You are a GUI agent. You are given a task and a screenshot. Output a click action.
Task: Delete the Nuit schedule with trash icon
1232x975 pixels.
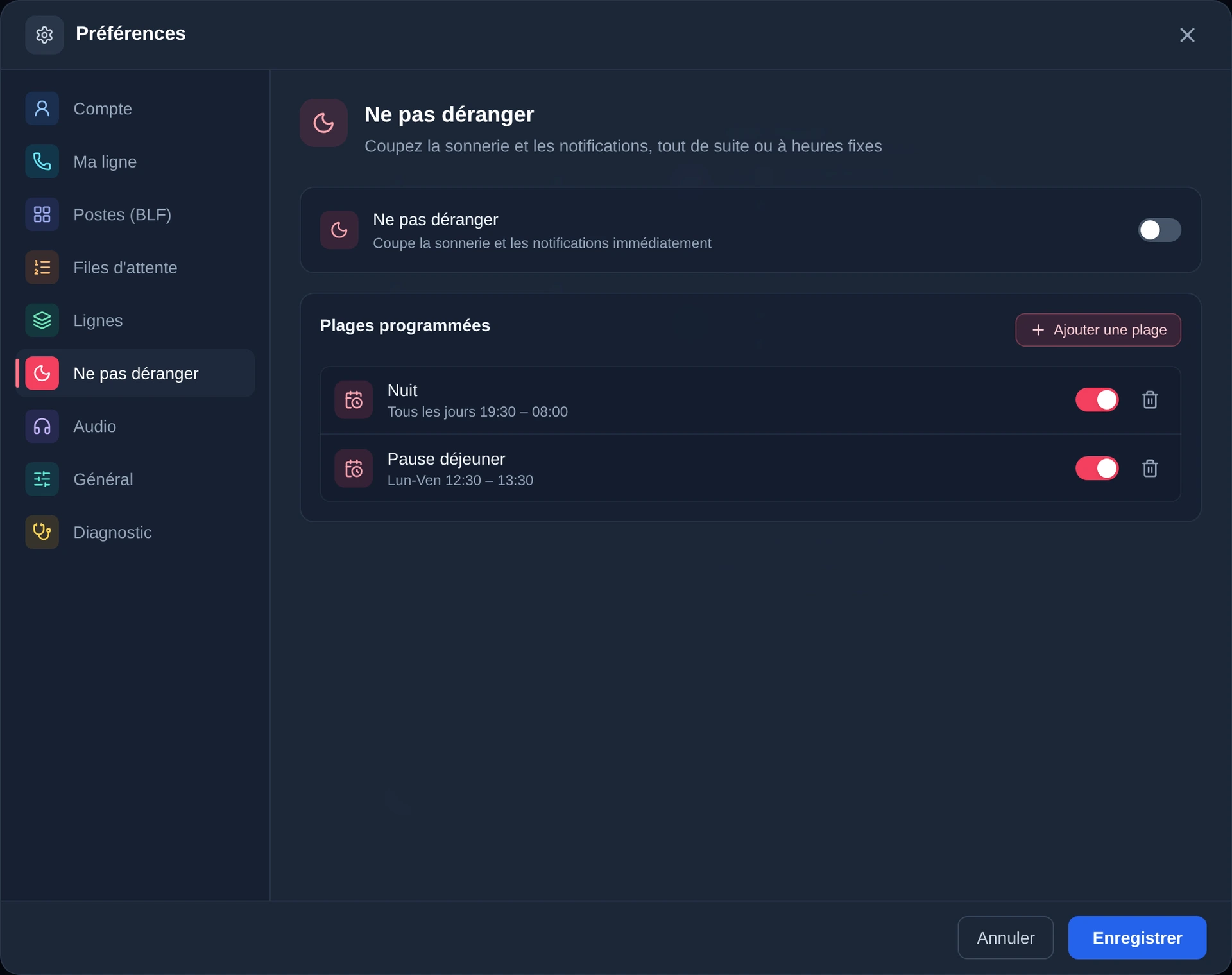coord(1150,400)
